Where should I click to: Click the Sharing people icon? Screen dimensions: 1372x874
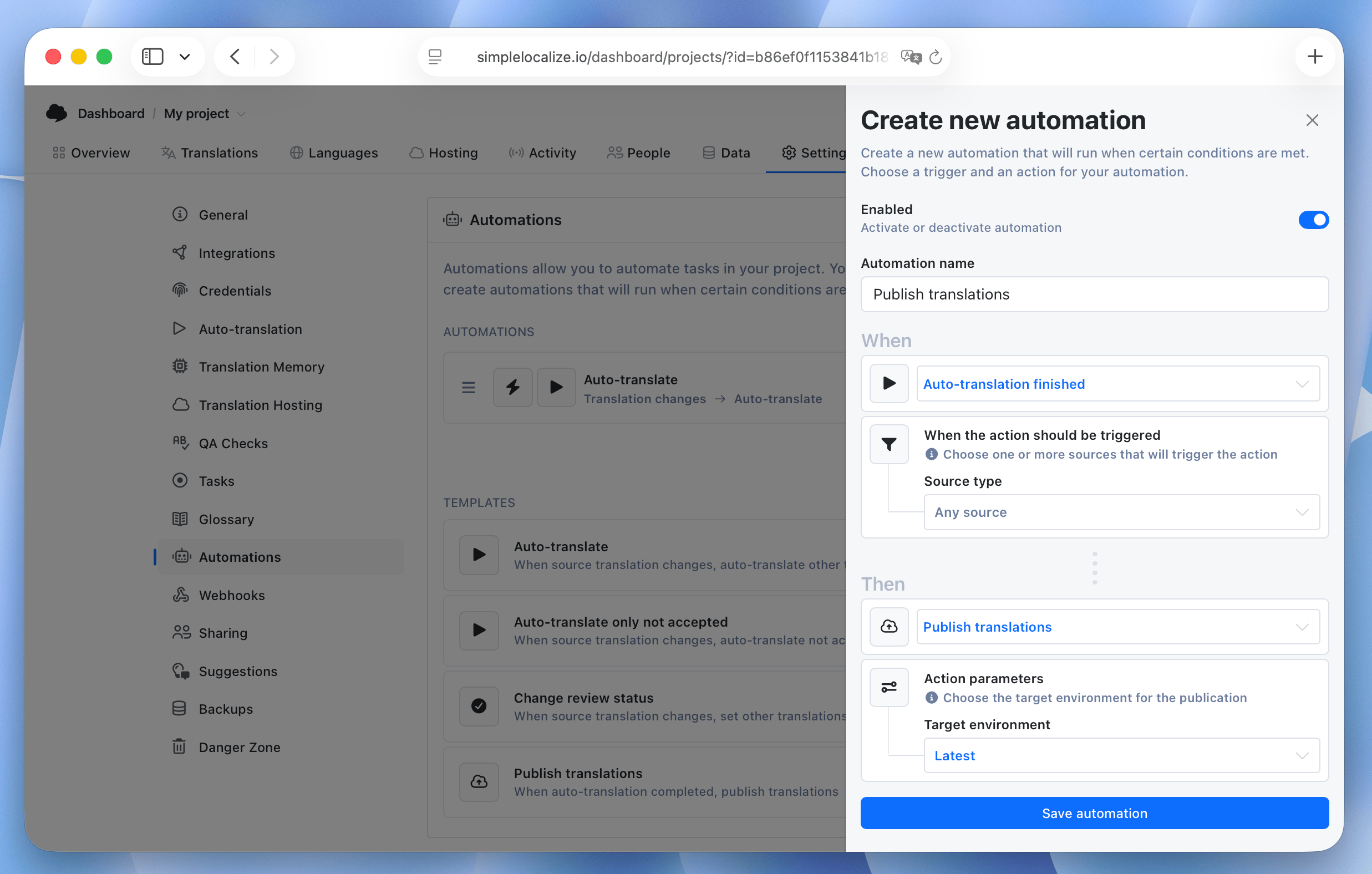pos(182,632)
